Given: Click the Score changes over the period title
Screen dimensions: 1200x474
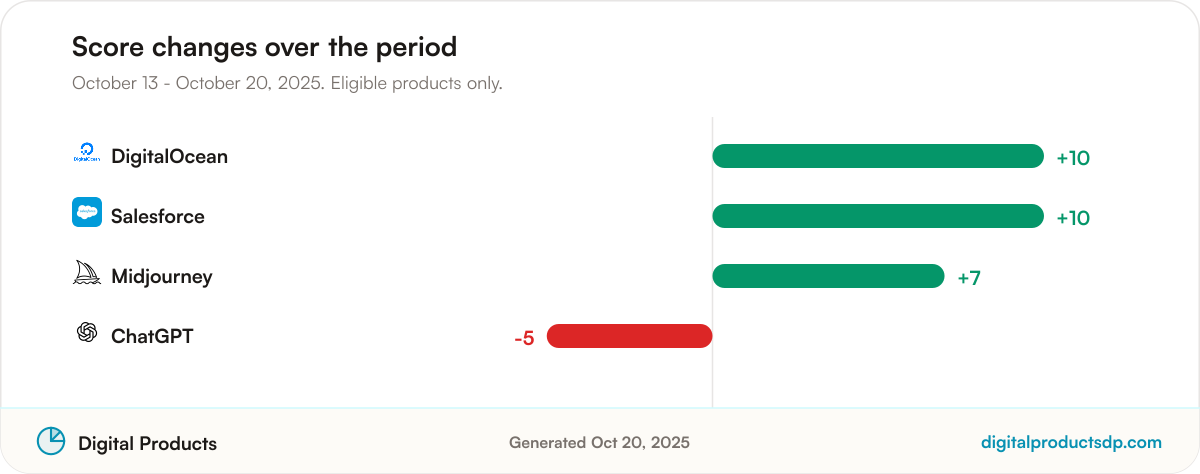Looking at the screenshot, I should (x=264, y=47).
